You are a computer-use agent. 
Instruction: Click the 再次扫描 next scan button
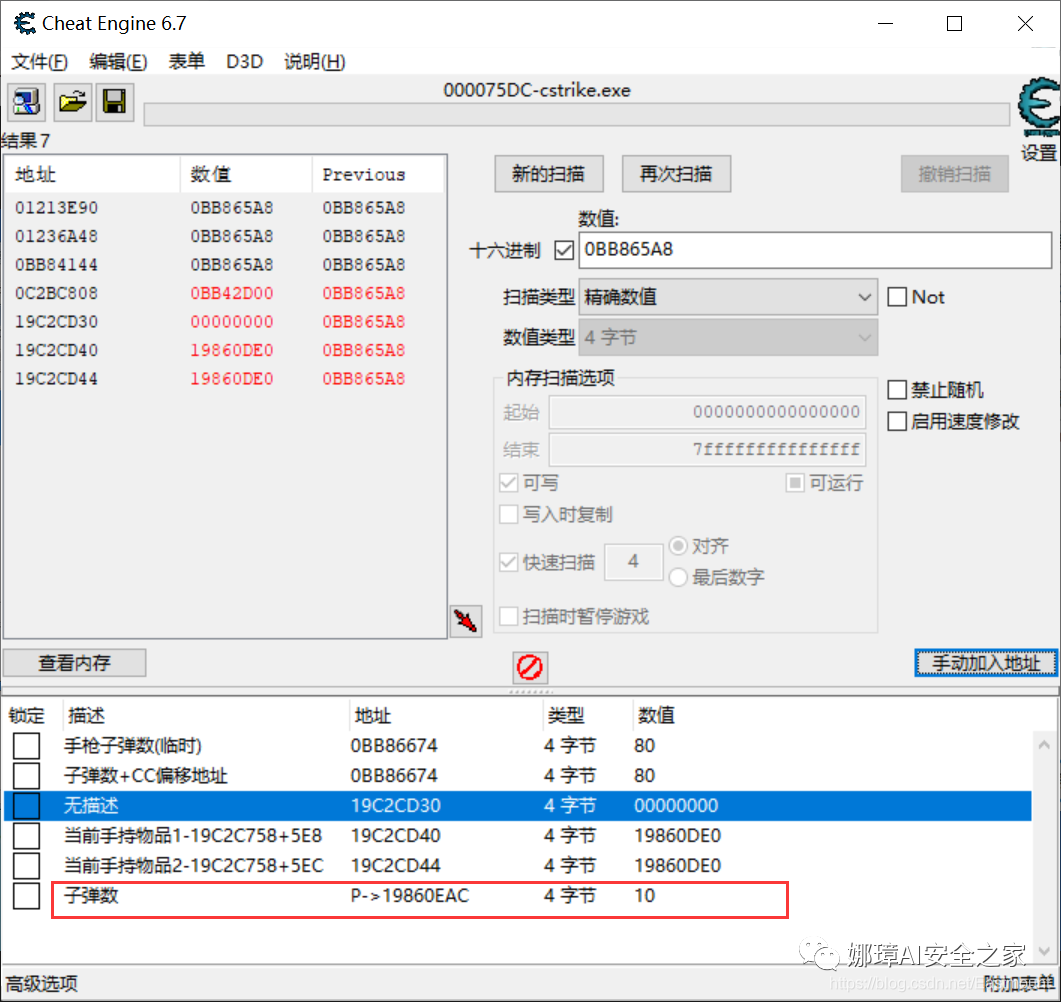pyautogui.click(x=676, y=174)
